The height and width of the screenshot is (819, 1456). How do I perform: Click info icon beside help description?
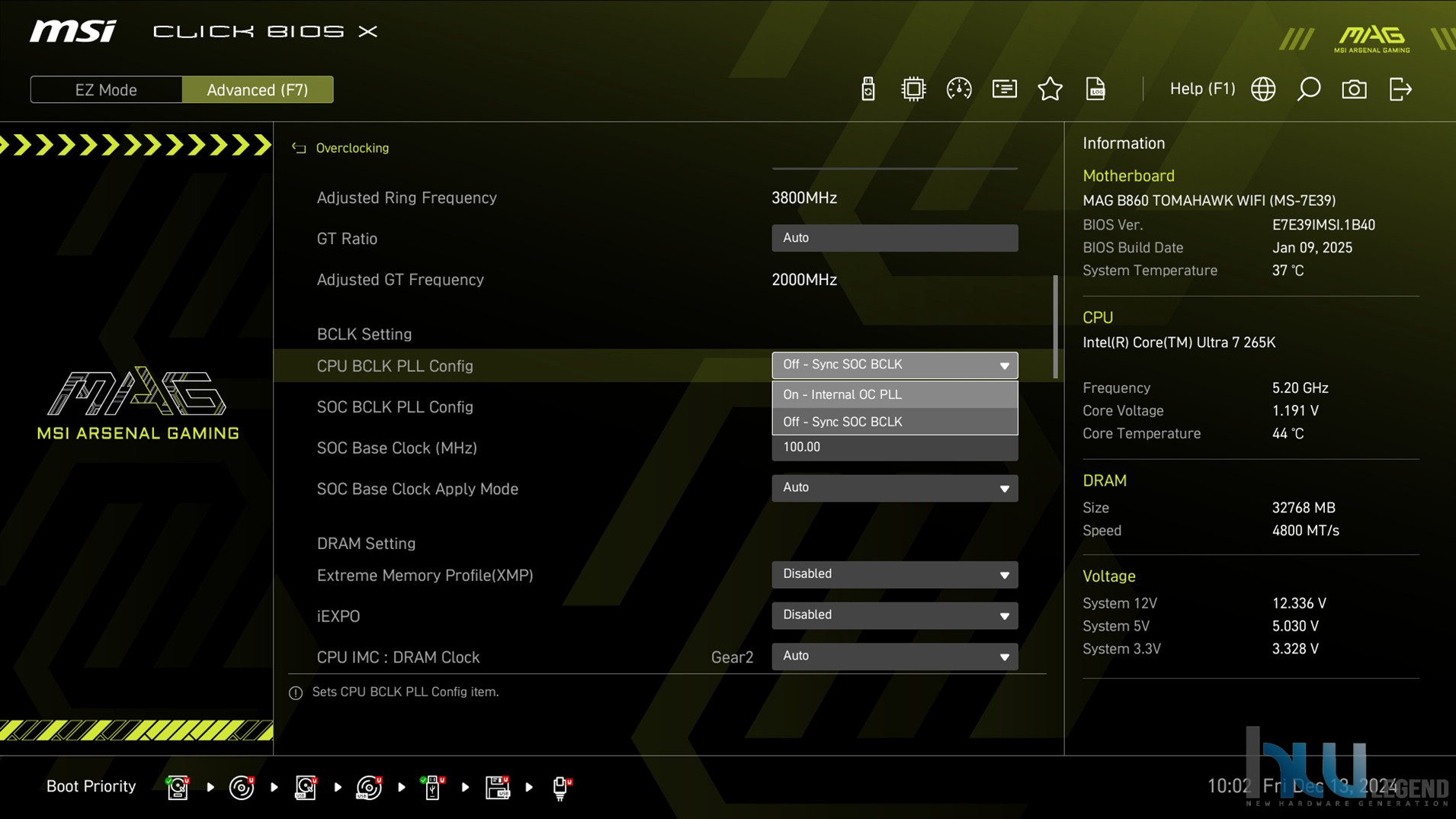pos(296,692)
